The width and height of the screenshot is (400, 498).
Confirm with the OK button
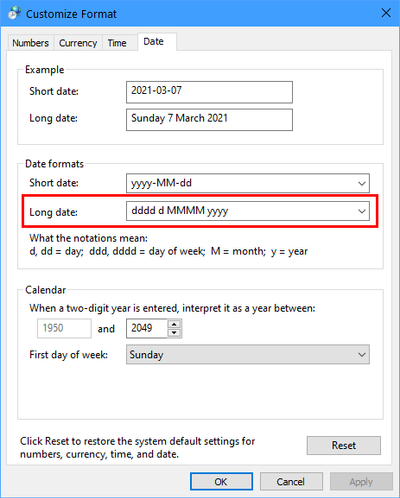(221, 481)
